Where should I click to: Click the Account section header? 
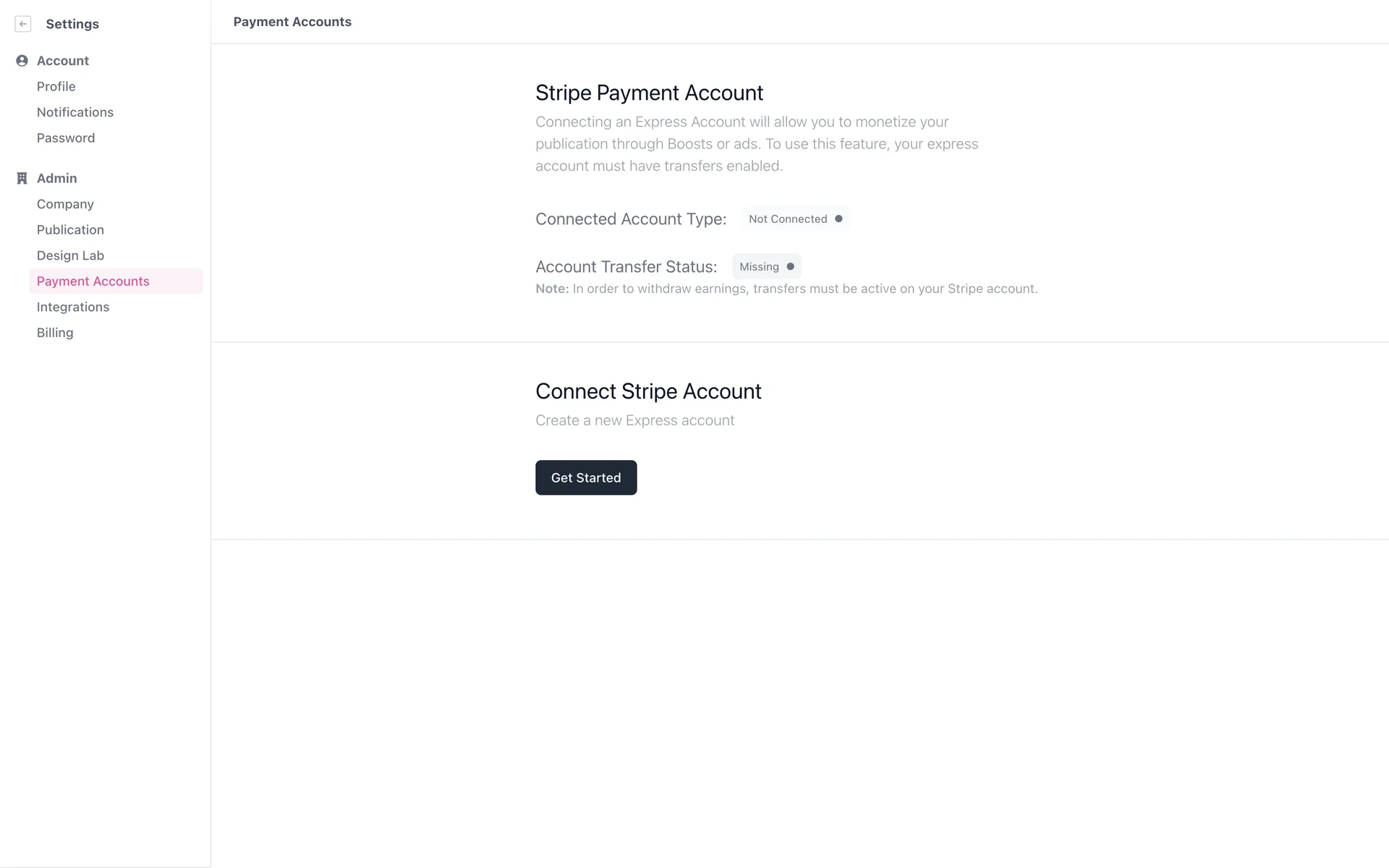pyautogui.click(x=63, y=61)
